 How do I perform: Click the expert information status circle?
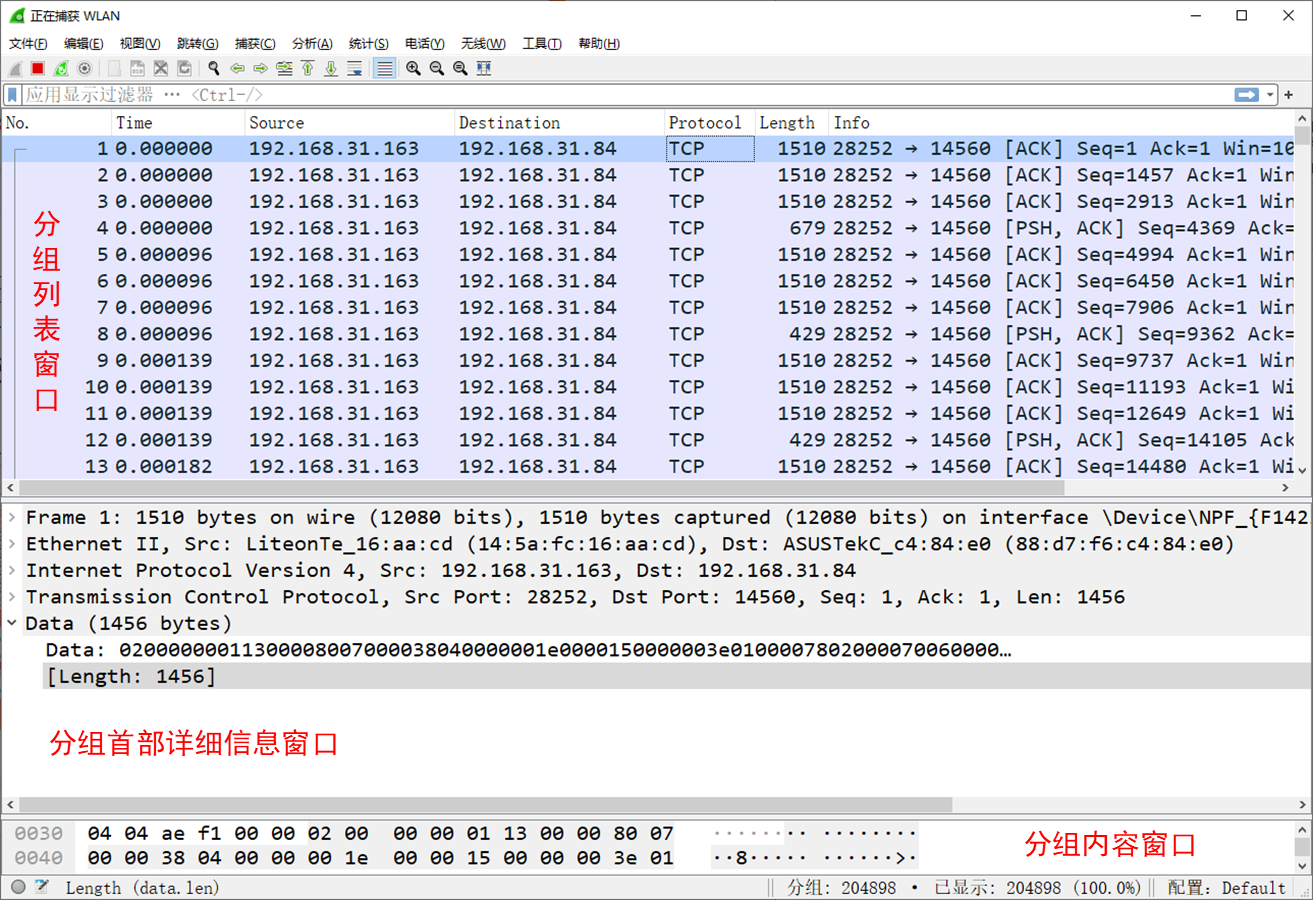coord(19,887)
